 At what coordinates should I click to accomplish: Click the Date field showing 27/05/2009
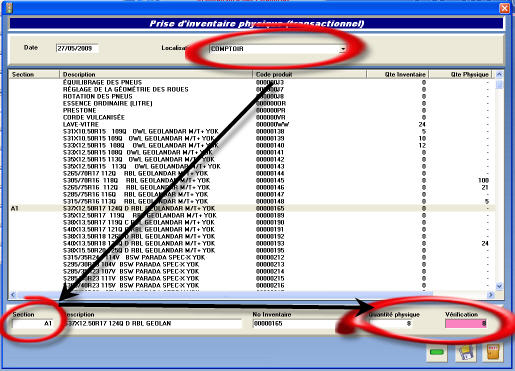[77, 48]
